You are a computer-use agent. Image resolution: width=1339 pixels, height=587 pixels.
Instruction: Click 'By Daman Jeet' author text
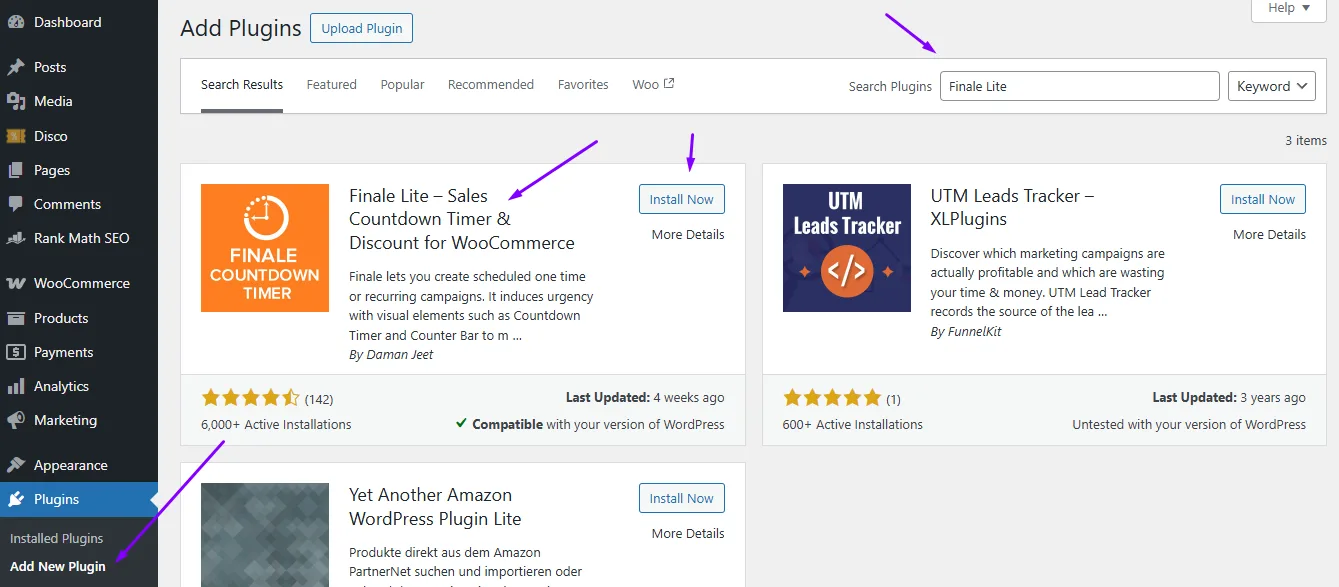coord(391,354)
